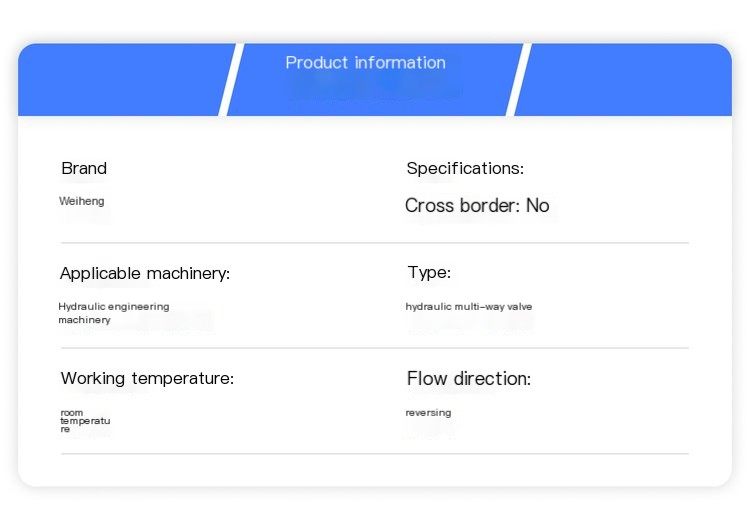The height and width of the screenshot is (530, 750).
Task: Click Hydraulic engineering machinery value
Action: tap(114, 313)
